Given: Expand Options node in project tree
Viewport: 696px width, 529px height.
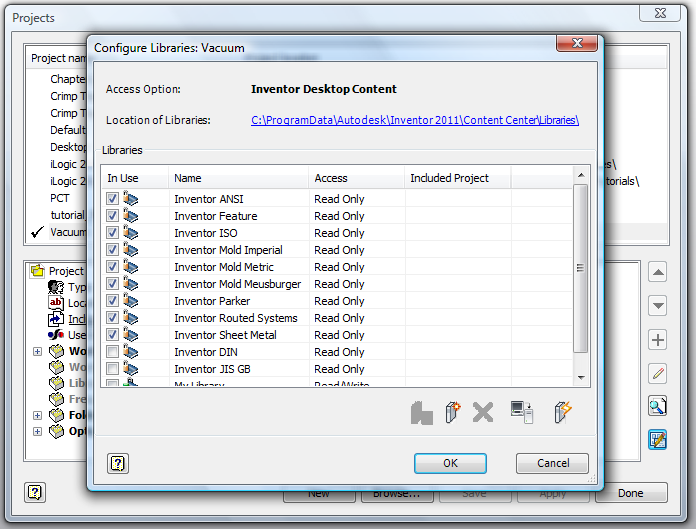Looking at the screenshot, I should point(37,431).
